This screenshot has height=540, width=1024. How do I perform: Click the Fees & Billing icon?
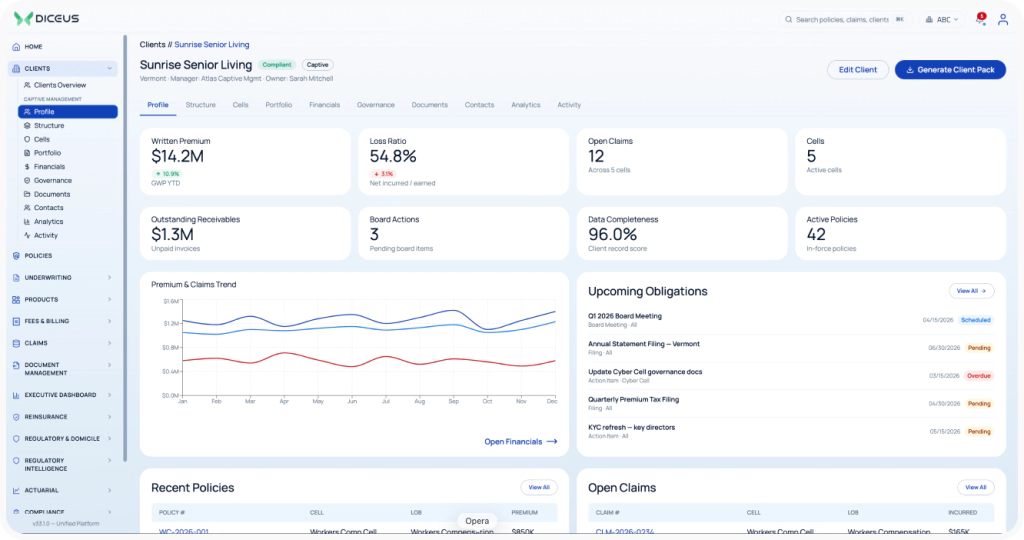tap(16, 321)
